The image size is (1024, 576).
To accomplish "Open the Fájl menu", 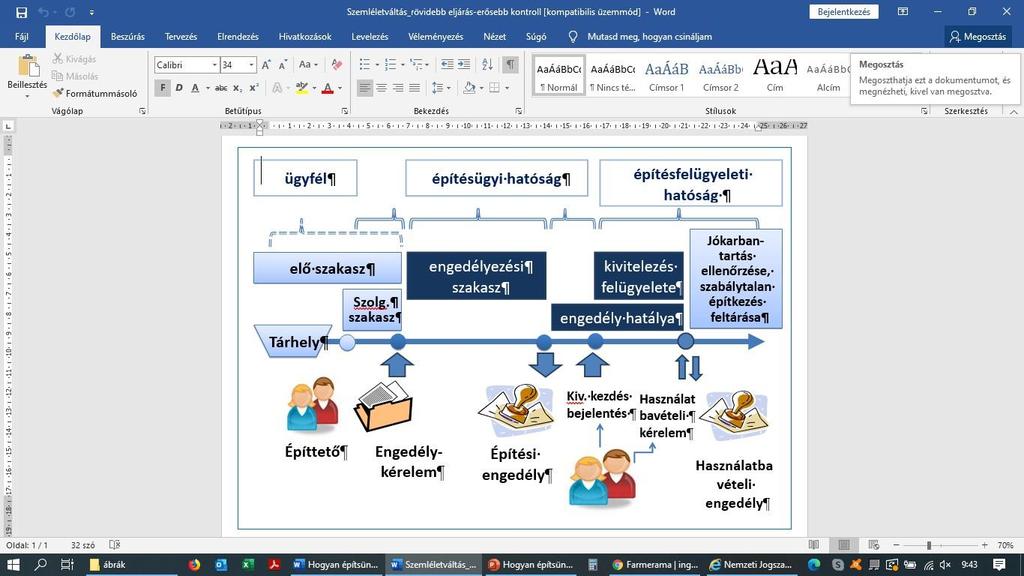I will (22, 37).
